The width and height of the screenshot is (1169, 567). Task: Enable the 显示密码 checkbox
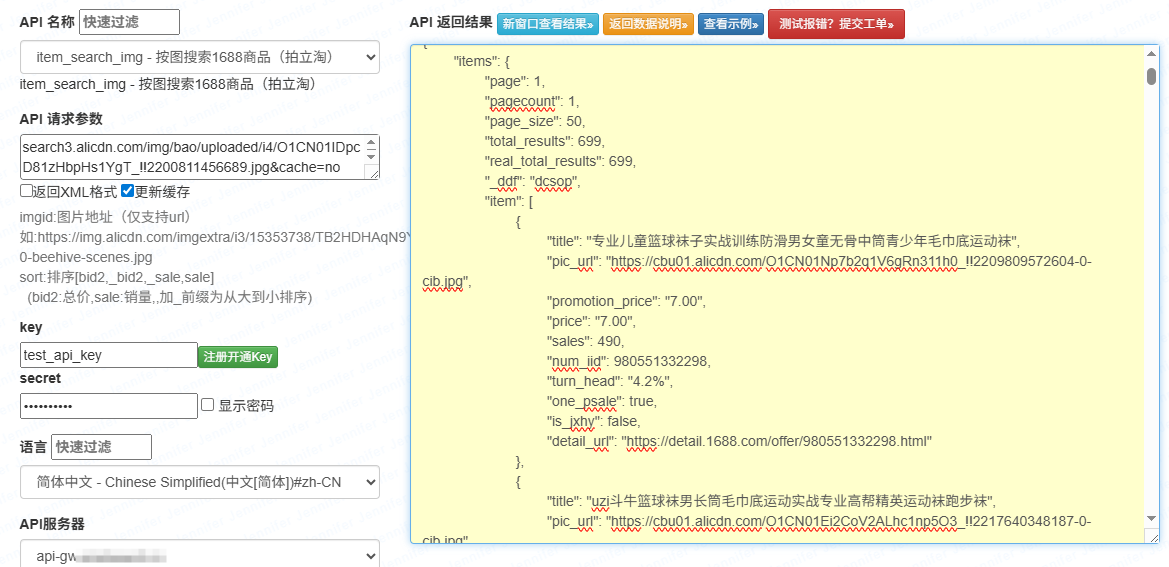click(x=208, y=405)
